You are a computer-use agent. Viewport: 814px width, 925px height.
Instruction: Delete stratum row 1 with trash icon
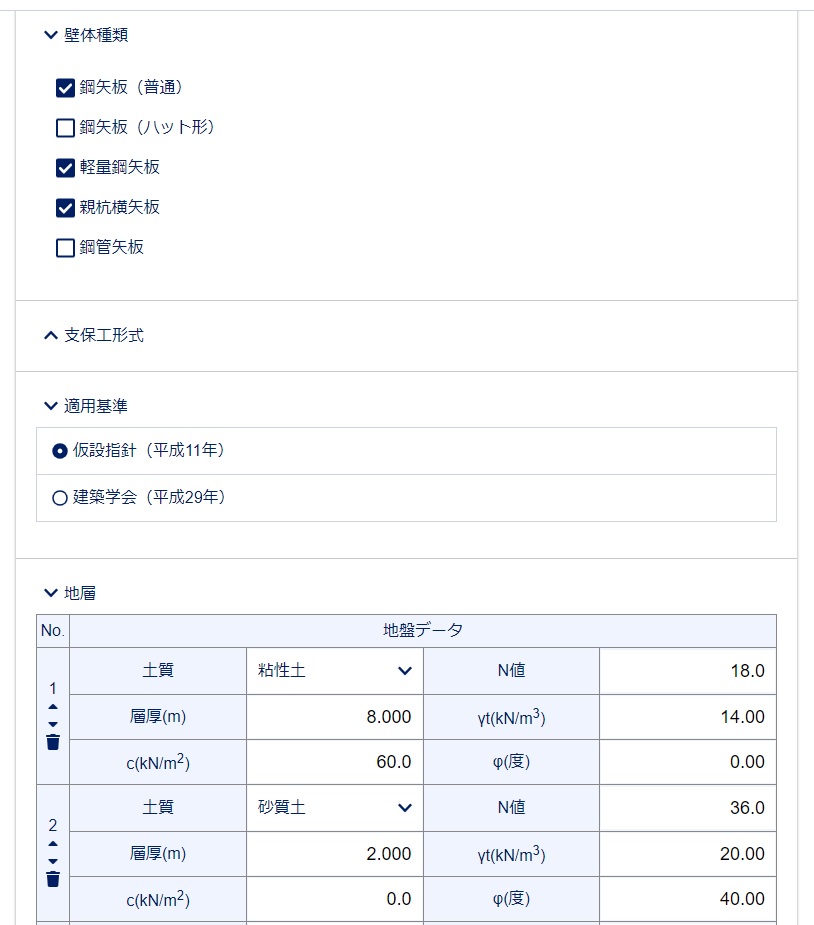click(53, 742)
